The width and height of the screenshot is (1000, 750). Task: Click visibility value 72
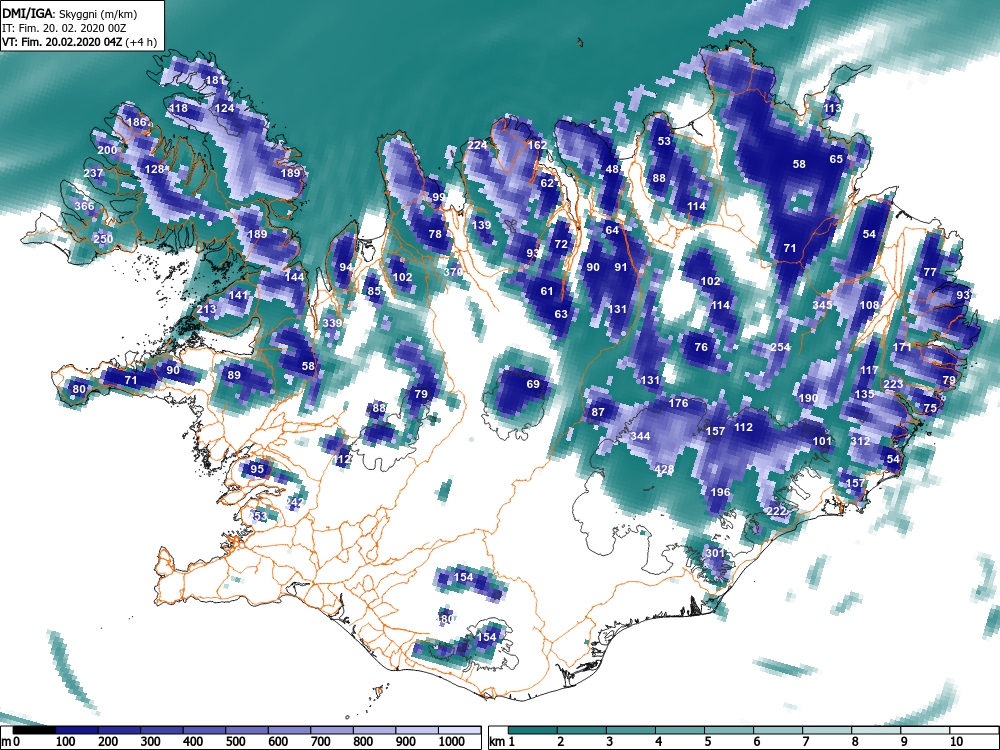click(561, 244)
